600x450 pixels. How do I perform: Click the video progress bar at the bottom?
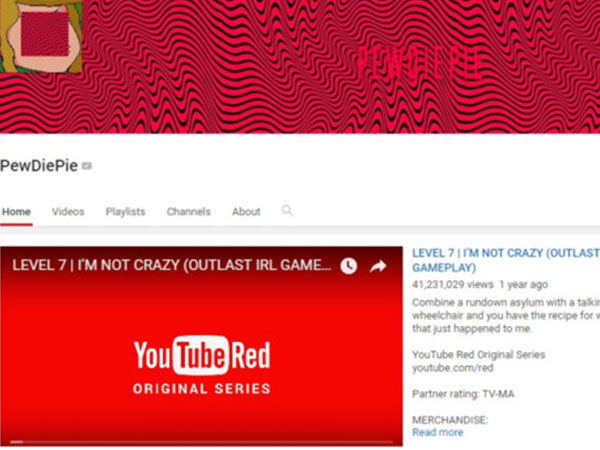pyautogui.click(x=200, y=441)
